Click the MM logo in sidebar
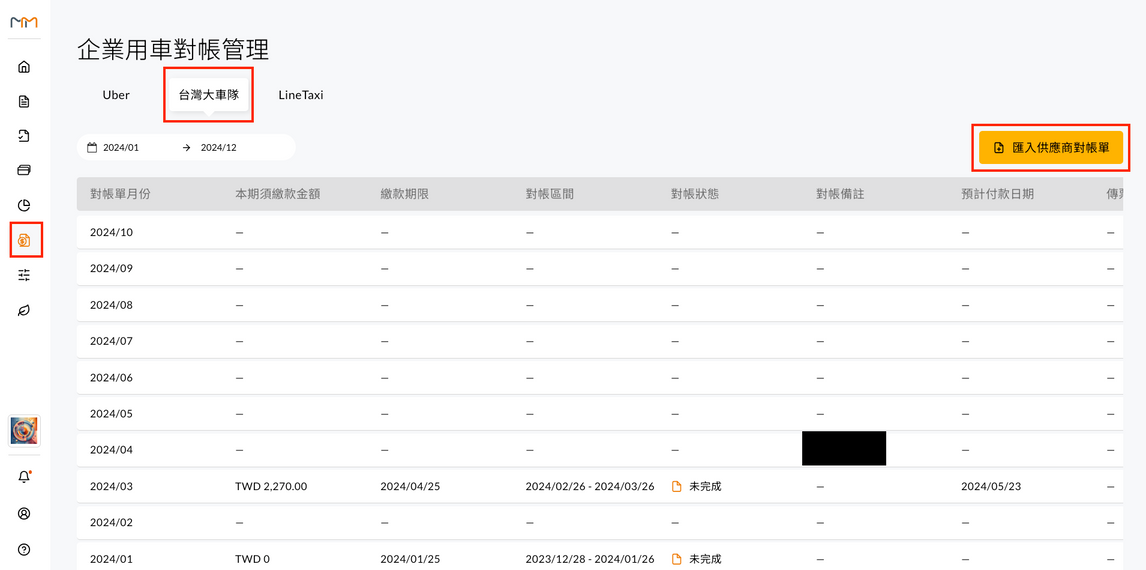The width and height of the screenshot is (1146, 570). [24, 23]
